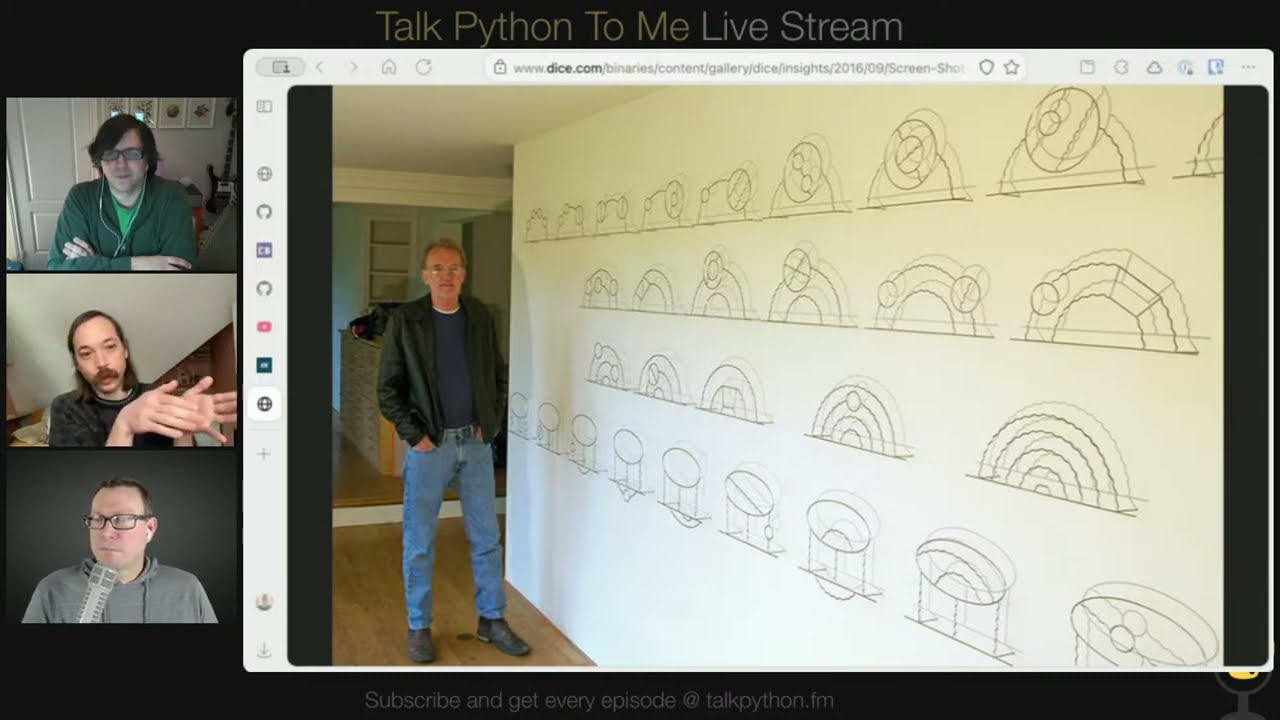Click the extension icon with a blue badge
Screen dimensions: 1280x720
click(x=1185, y=67)
